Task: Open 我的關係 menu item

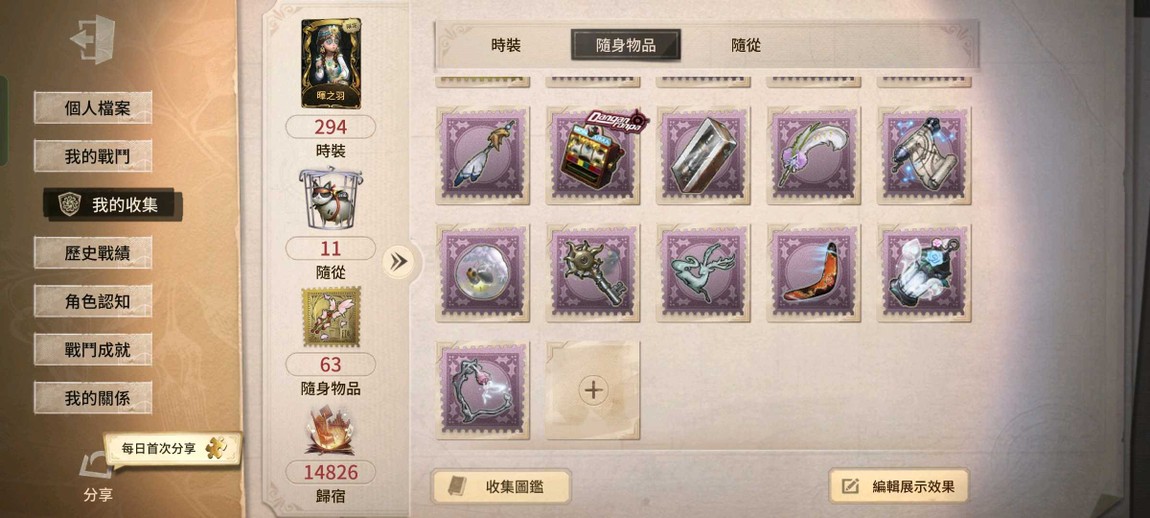Action: [x=93, y=398]
